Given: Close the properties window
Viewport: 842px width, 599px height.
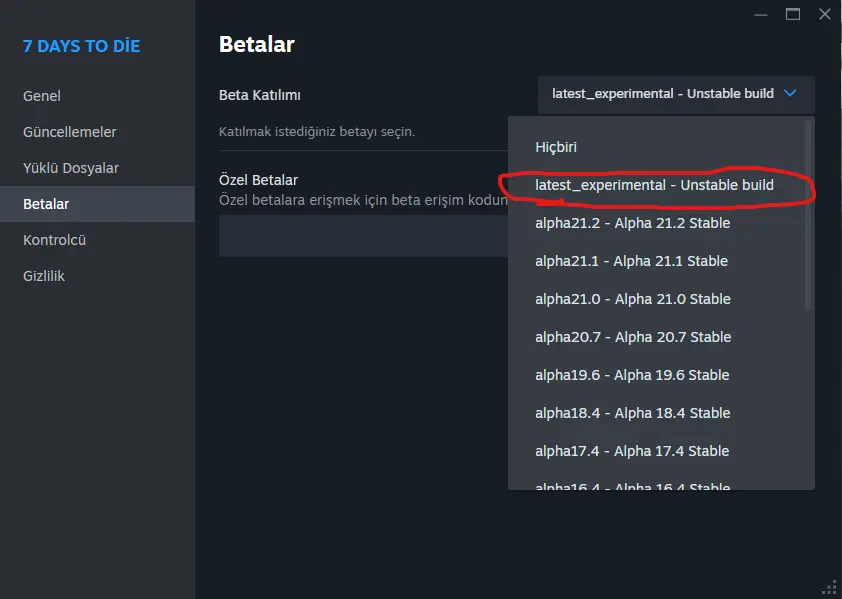Looking at the screenshot, I should pos(825,15).
